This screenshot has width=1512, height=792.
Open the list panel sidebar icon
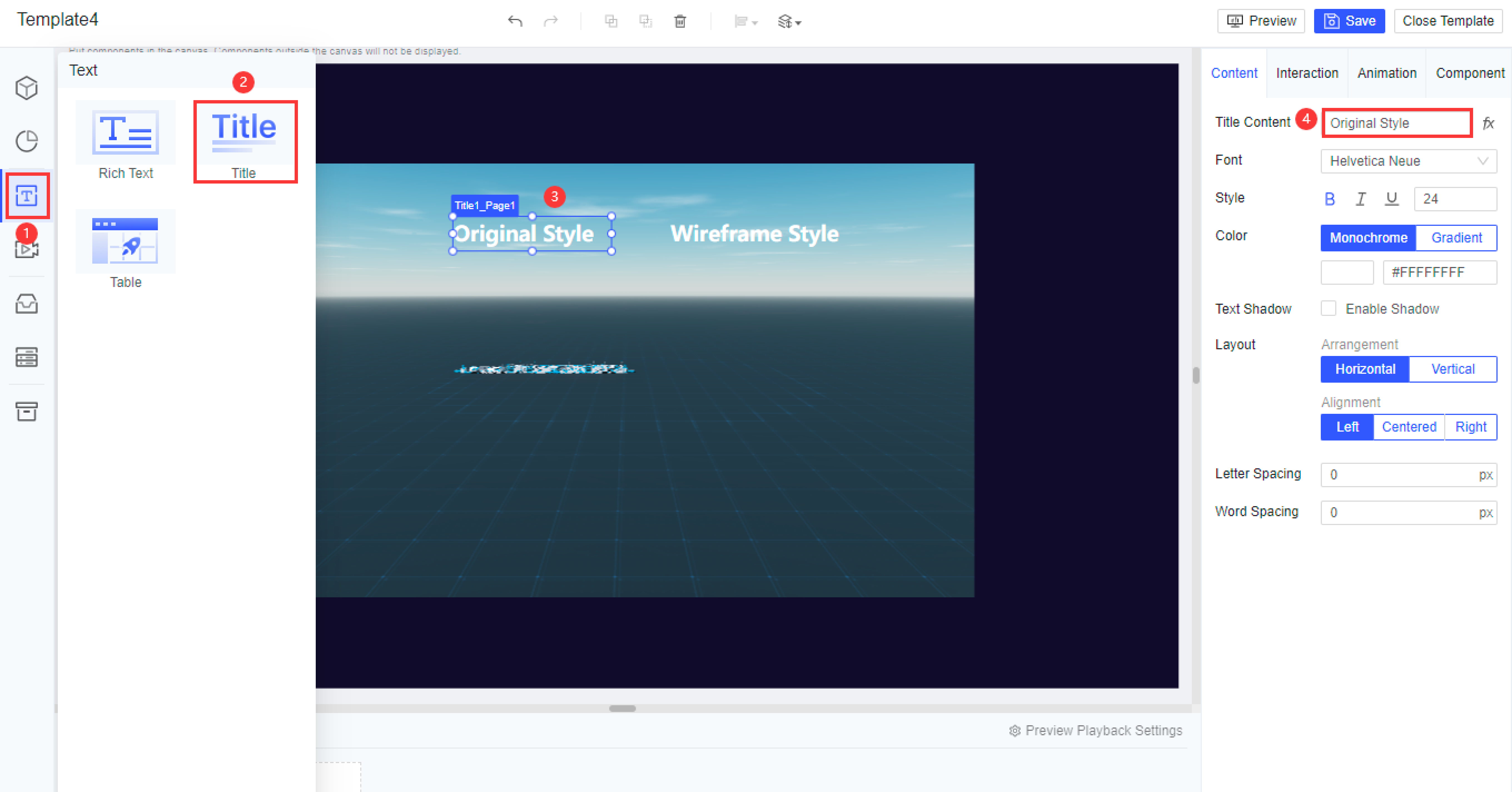(x=26, y=357)
